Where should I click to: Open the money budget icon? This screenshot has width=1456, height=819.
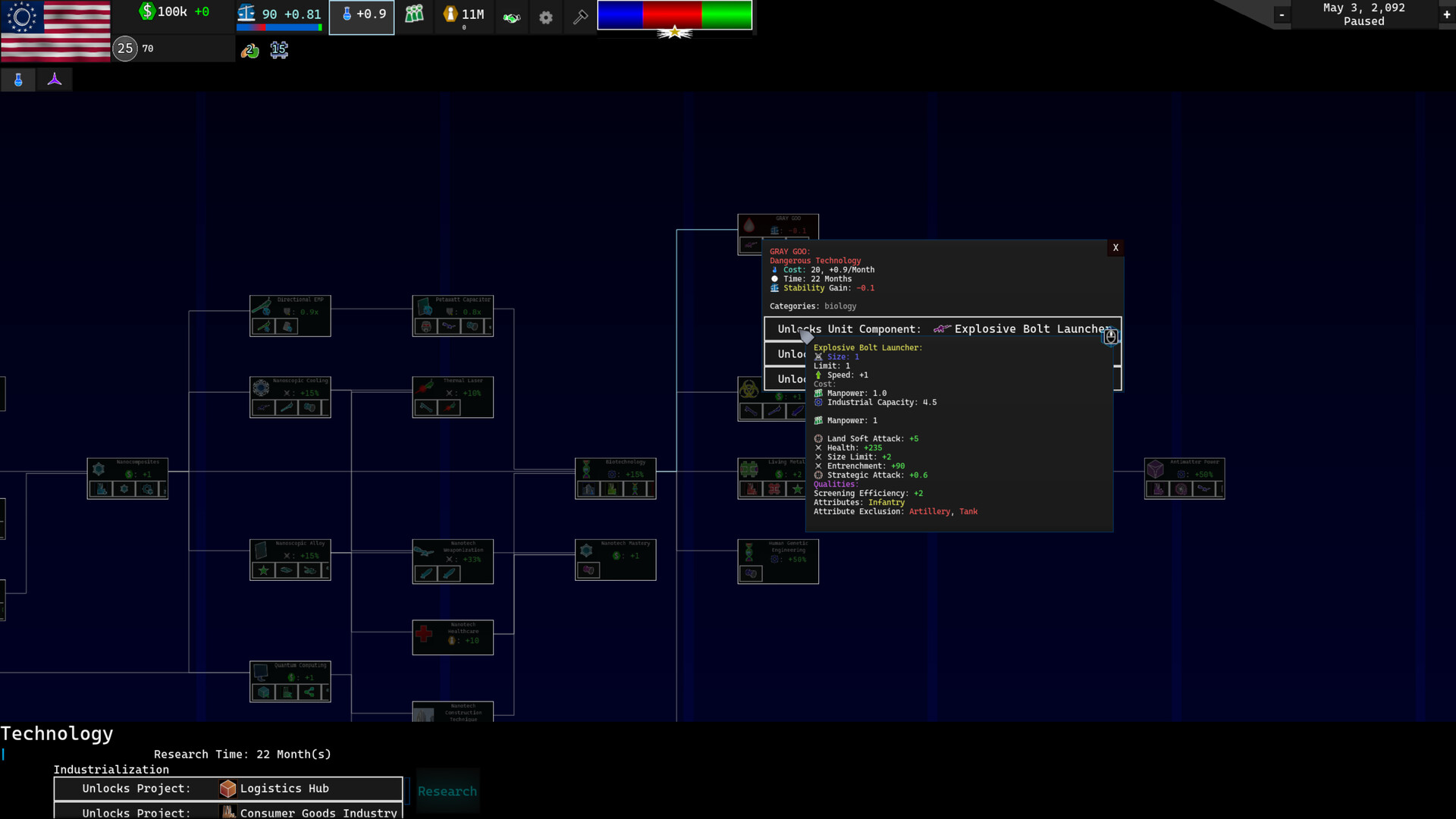point(147,11)
